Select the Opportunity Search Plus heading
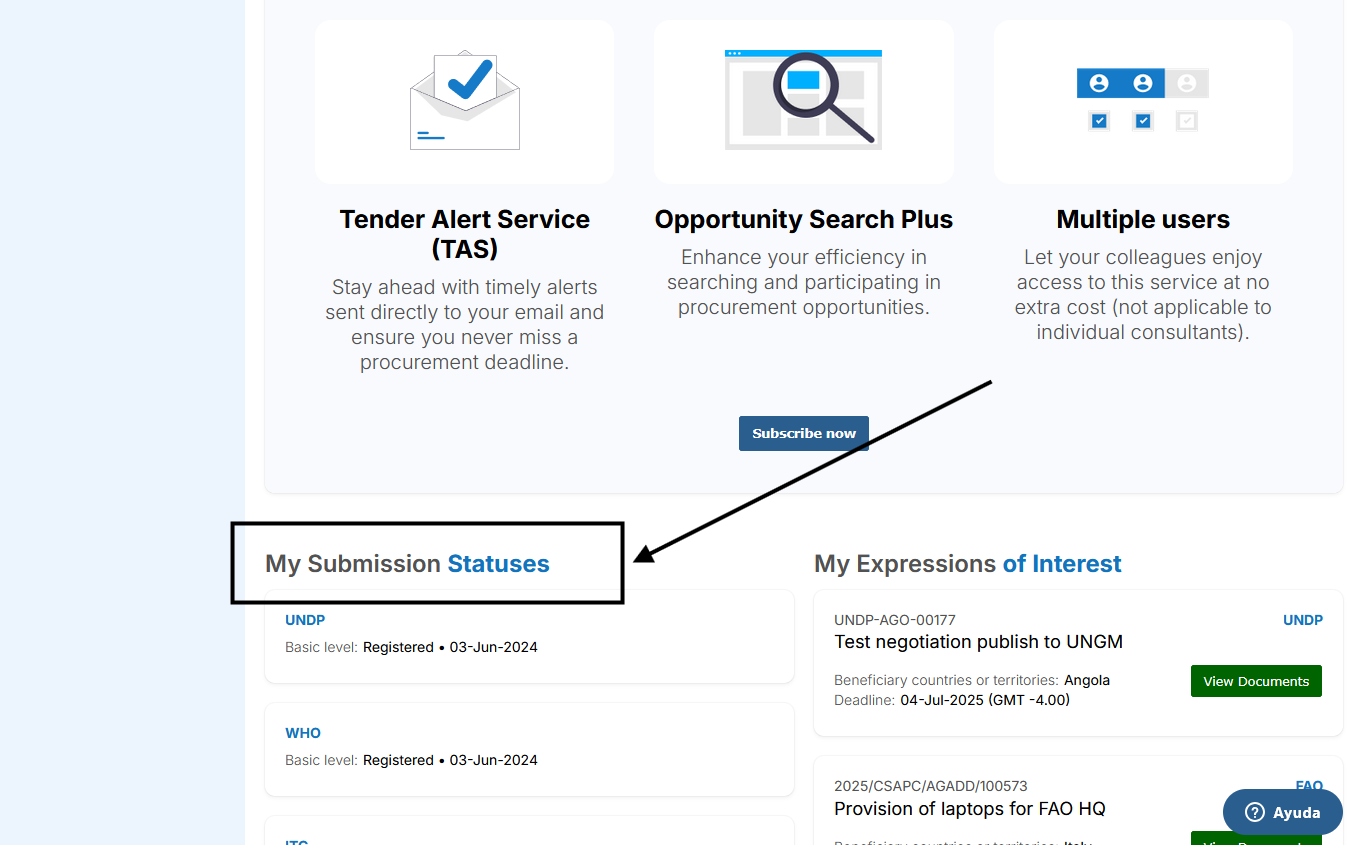The image size is (1355, 845). 803,219
